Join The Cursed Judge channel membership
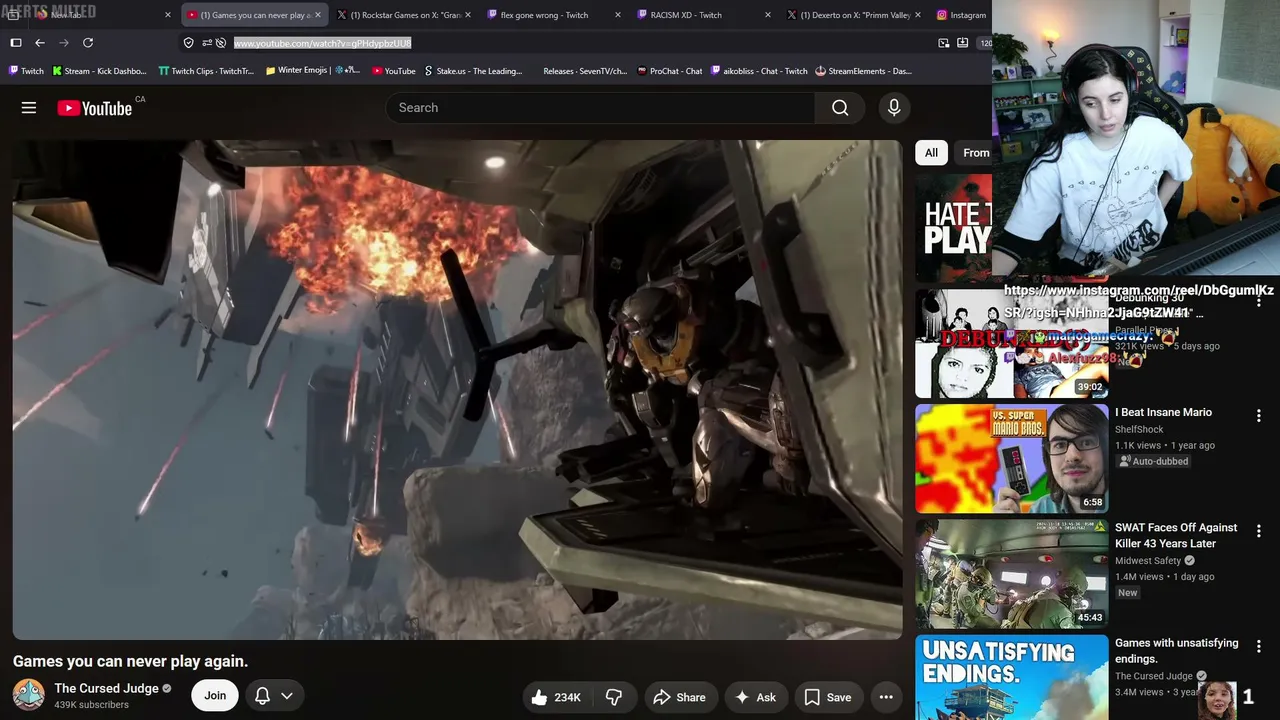1280x720 pixels. (x=215, y=695)
